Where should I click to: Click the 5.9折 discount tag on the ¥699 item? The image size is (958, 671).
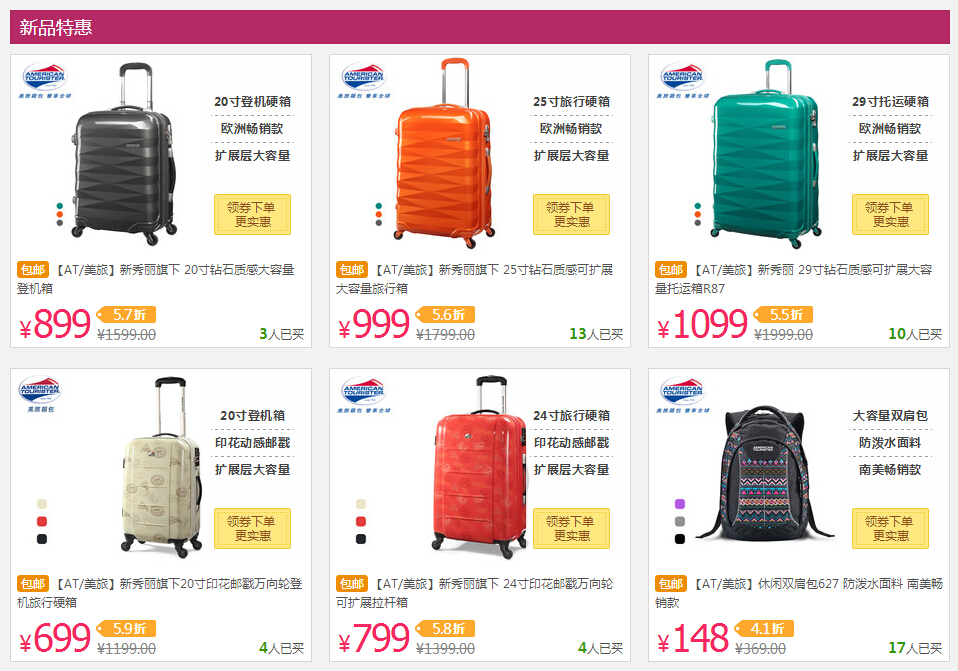coord(126,629)
